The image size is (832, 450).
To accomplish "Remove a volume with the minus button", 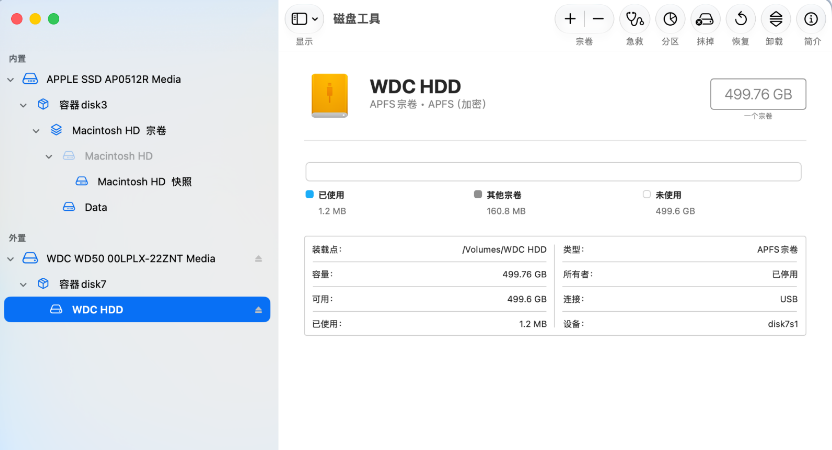I will tap(599, 19).
